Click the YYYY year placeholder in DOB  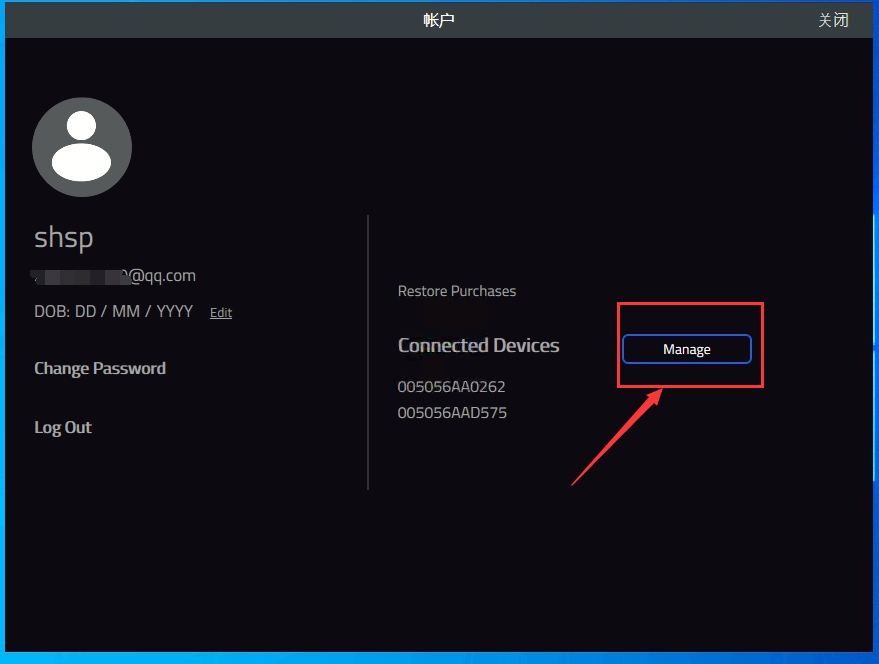click(174, 312)
